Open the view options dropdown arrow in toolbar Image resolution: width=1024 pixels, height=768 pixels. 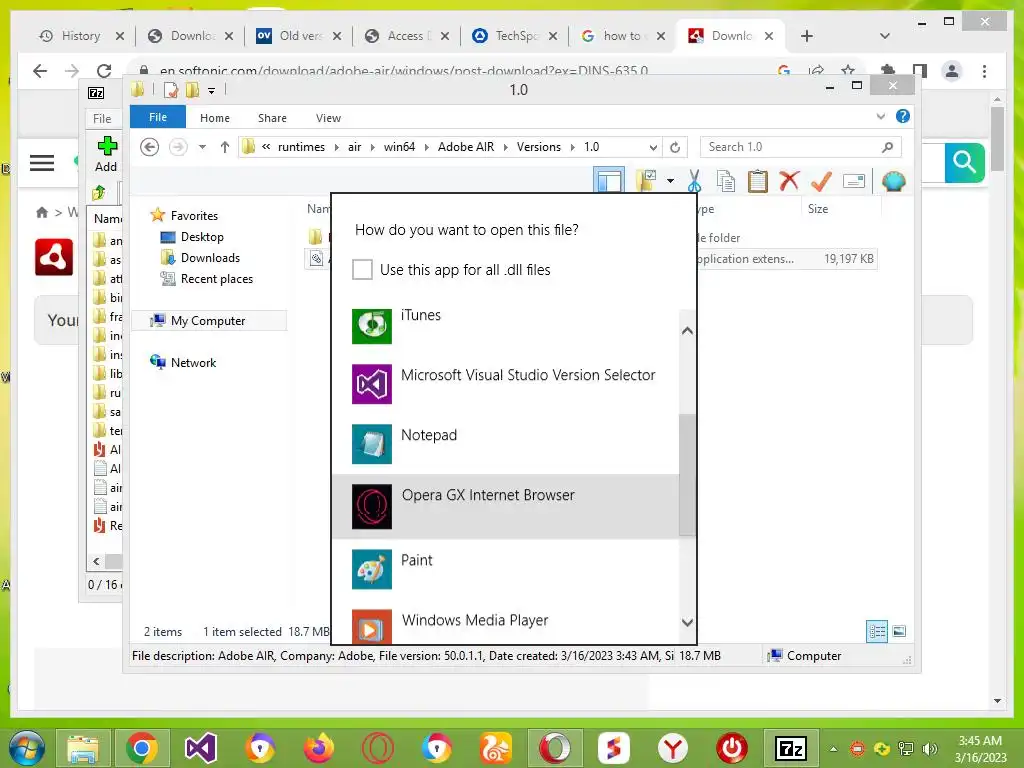point(670,181)
